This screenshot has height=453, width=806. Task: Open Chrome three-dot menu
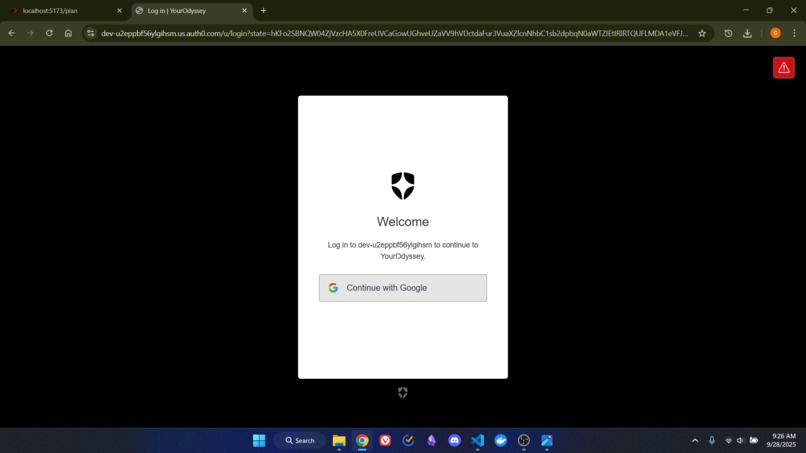[794, 33]
